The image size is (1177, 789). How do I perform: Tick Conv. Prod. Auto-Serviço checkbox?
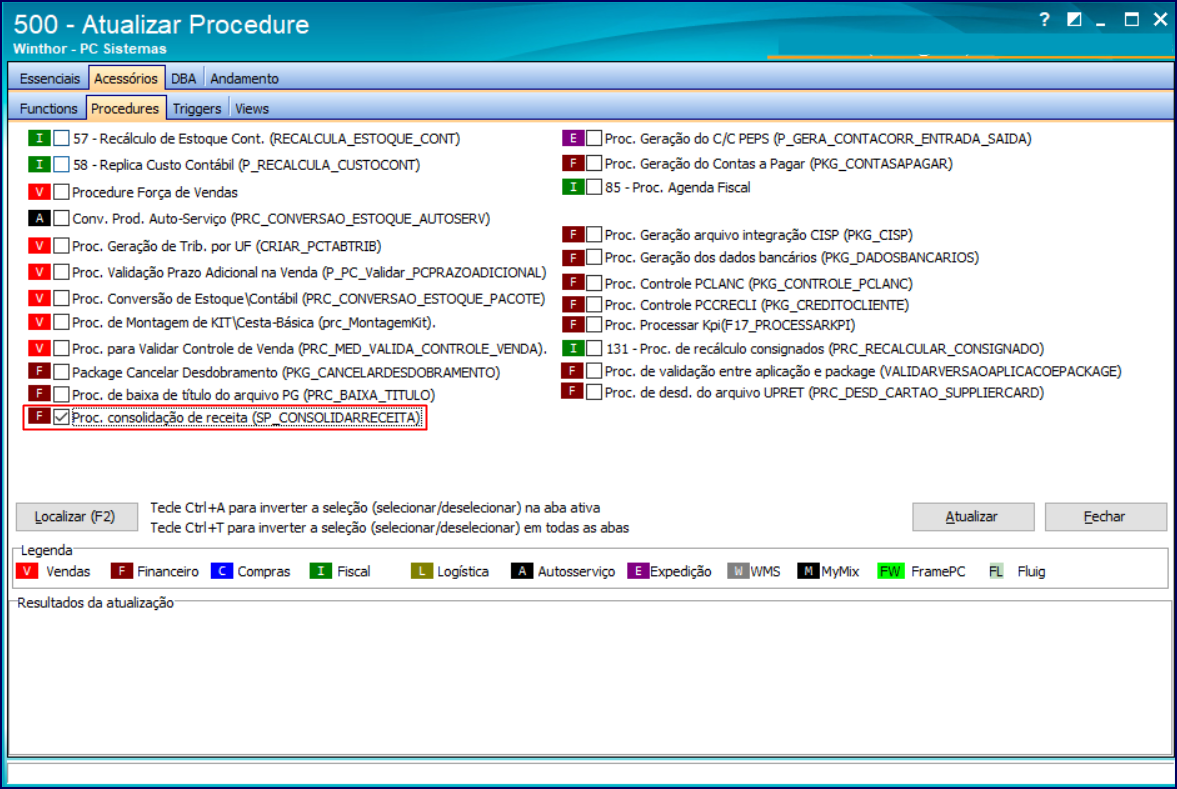62,218
